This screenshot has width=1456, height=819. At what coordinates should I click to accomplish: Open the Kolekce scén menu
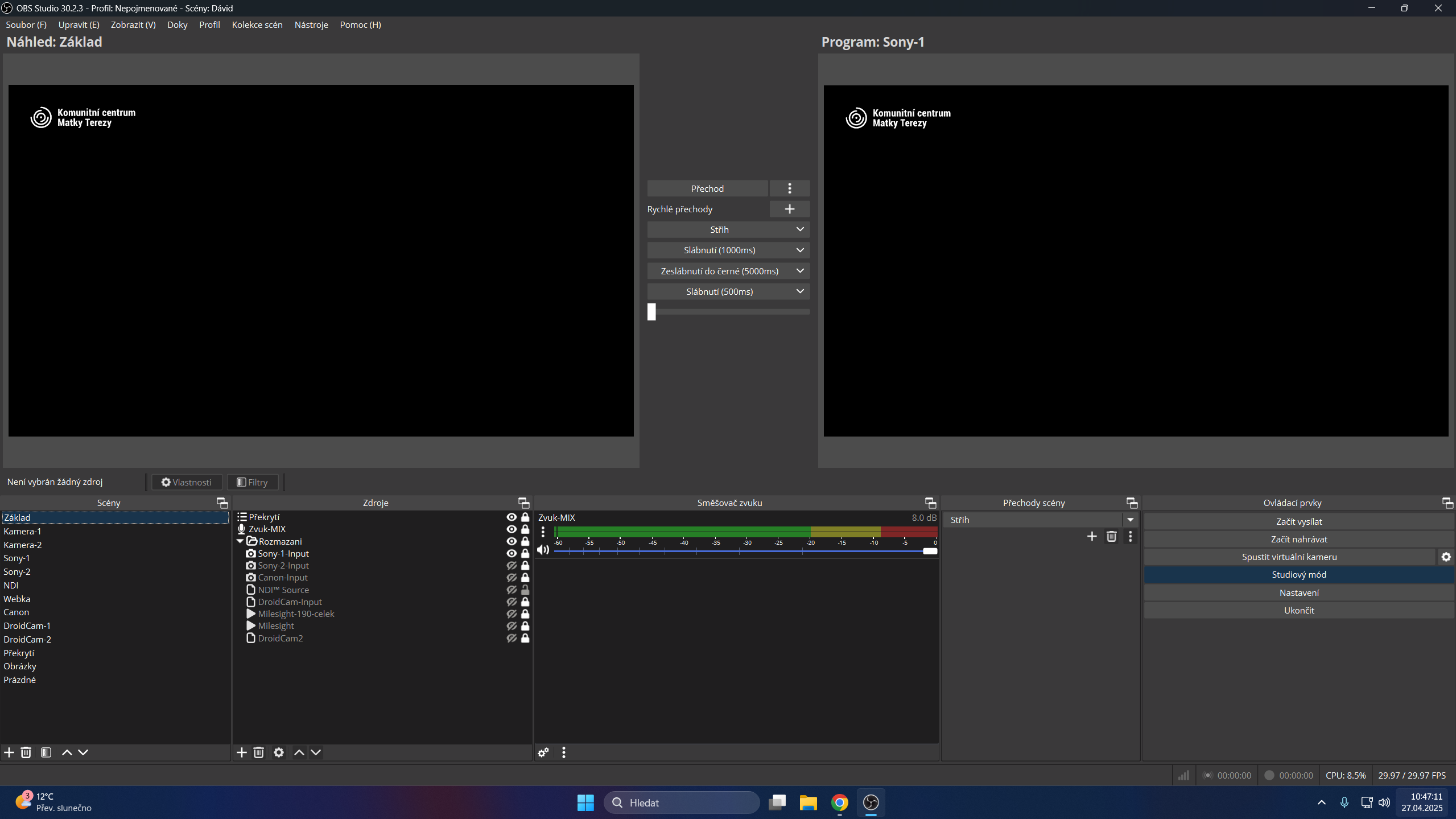(x=257, y=24)
